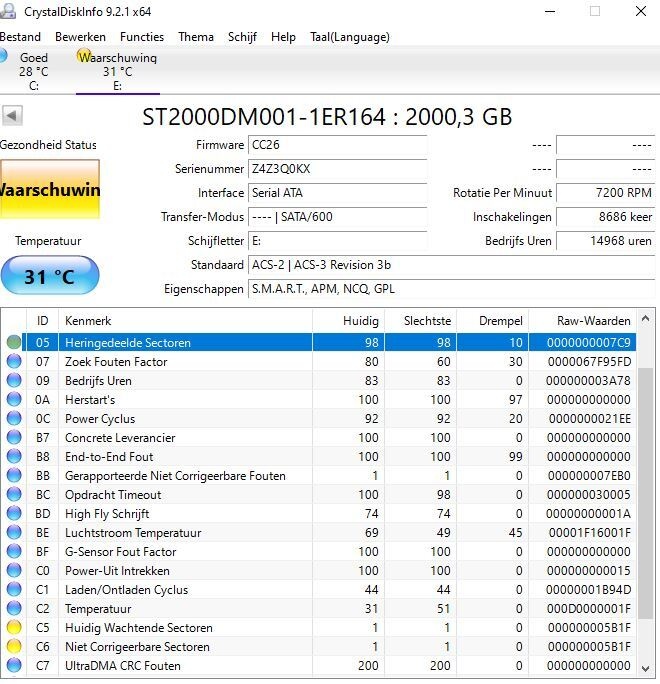Select the Power Cyclus row

(x=318, y=419)
